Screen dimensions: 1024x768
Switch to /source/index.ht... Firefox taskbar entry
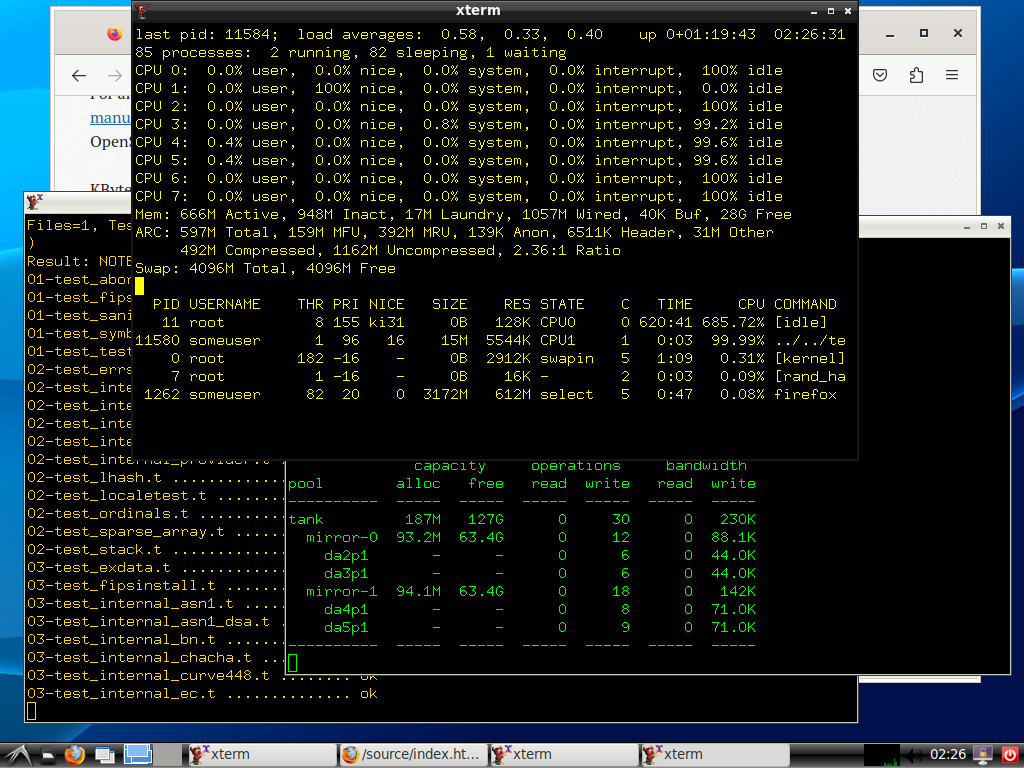[411, 754]
